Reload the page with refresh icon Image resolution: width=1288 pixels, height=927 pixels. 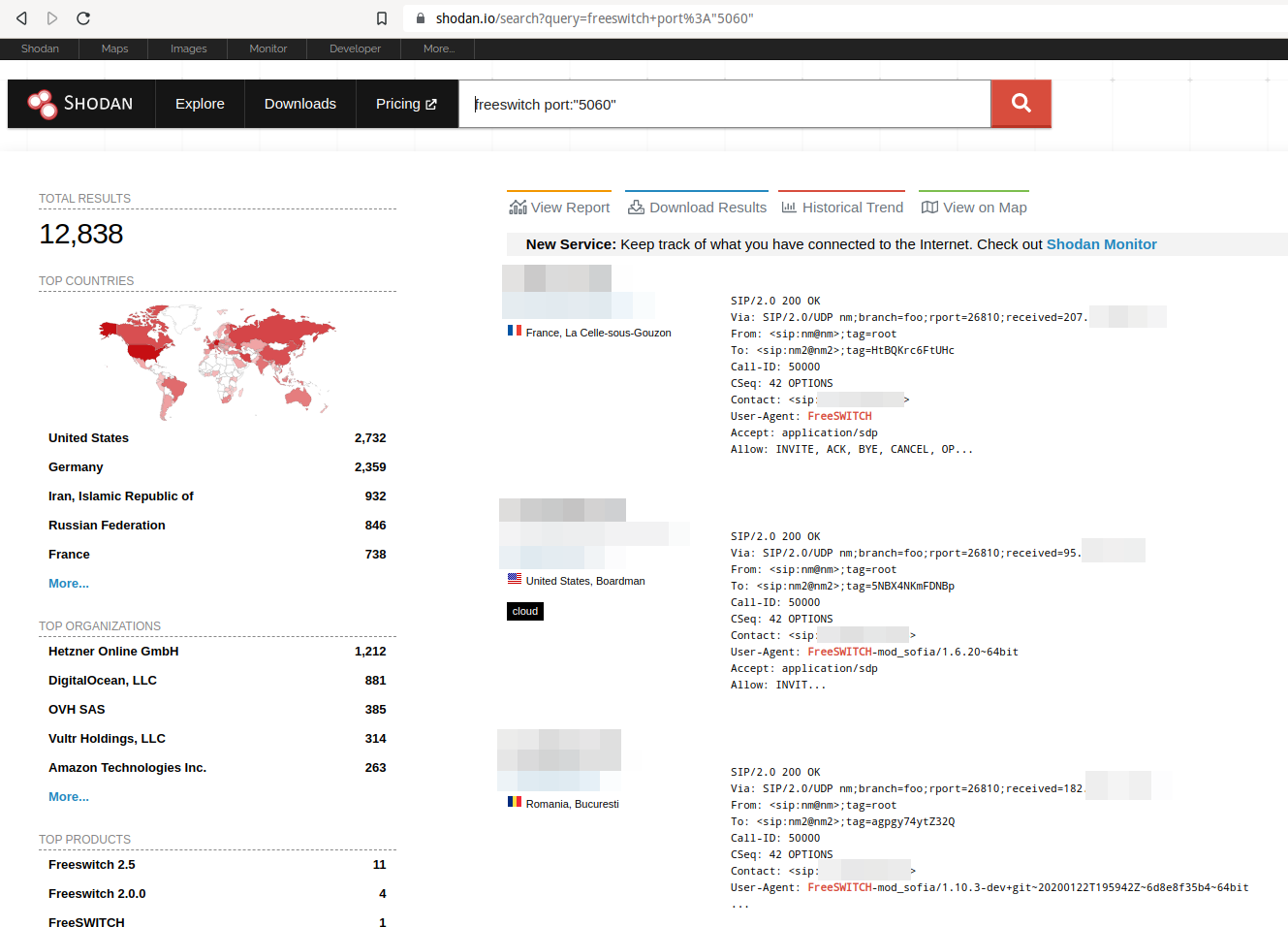[83, 18]
